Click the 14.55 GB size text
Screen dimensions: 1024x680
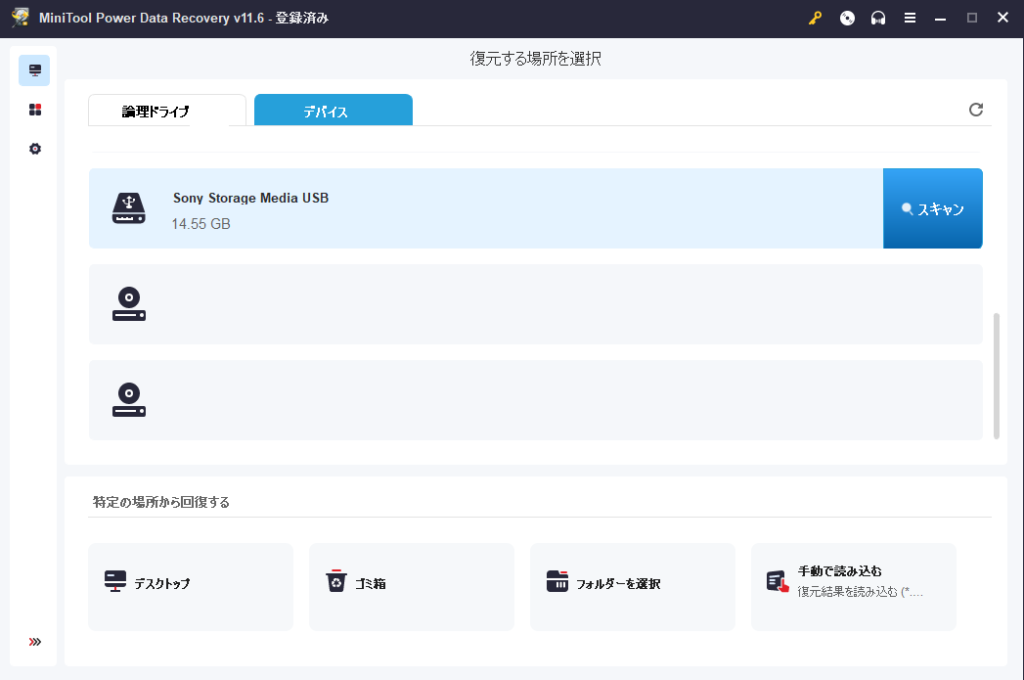click(201, 224)
